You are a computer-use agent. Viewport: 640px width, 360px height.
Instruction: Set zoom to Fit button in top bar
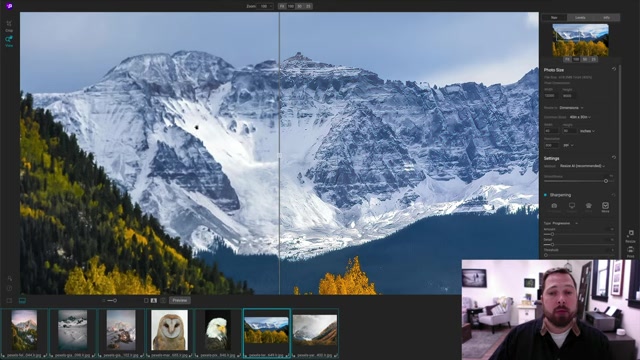coord(282,6)
